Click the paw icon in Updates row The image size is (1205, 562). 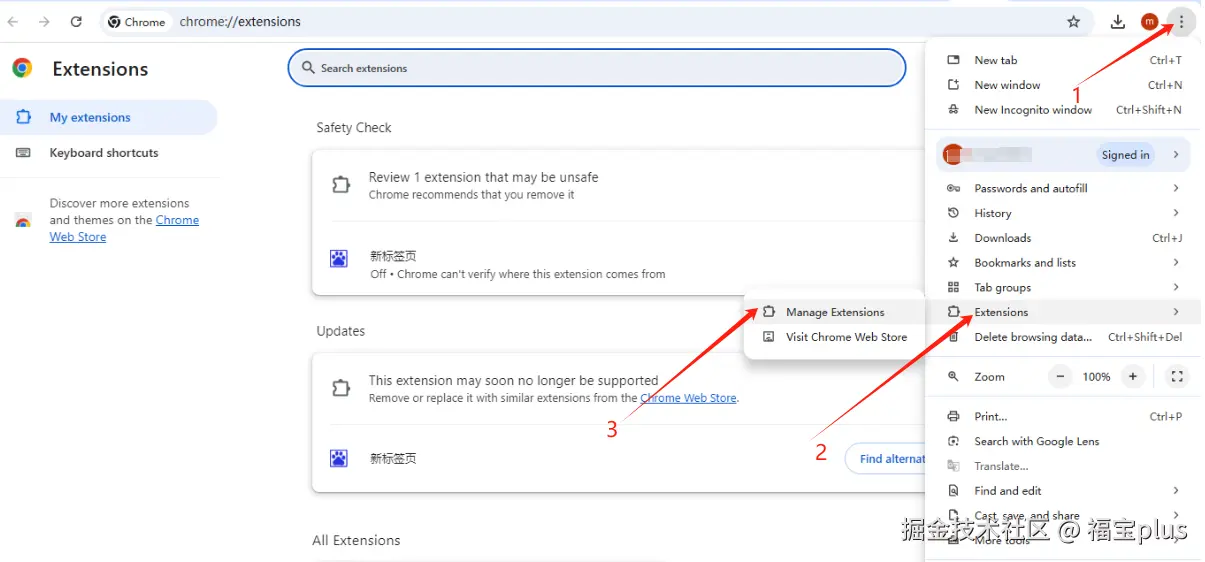pyautogui.click(x=339, y=458)
